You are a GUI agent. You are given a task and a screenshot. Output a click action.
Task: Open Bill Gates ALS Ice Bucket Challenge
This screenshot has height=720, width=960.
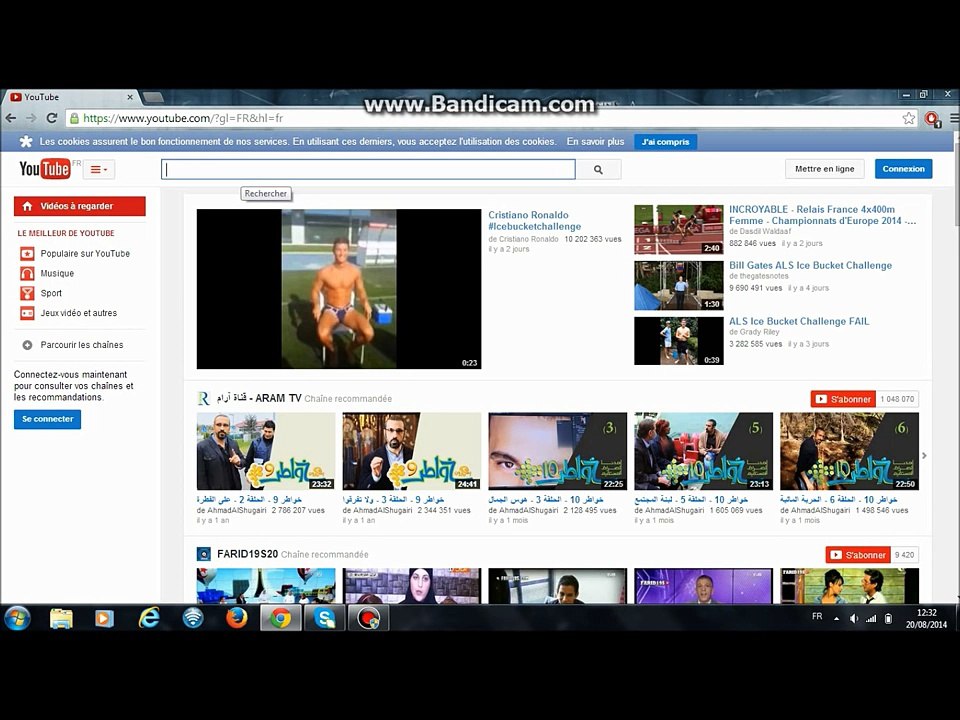pos(810,265)
